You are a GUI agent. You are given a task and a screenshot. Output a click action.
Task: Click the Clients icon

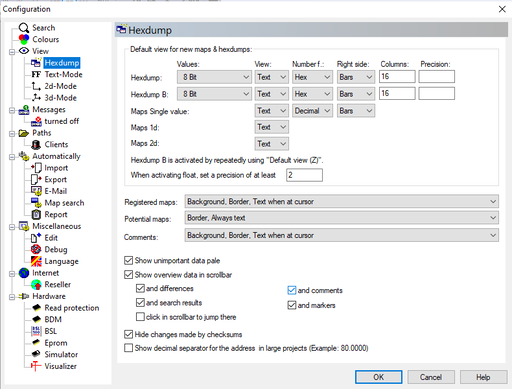click(x=36, y=145)
